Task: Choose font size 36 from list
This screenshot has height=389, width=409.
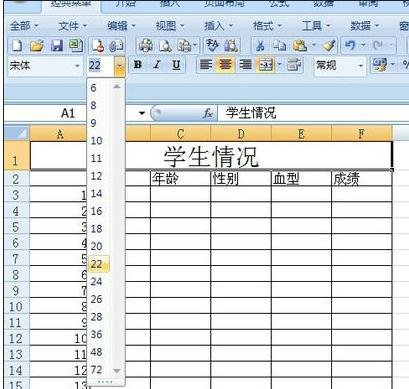Action: pos(96,334)
